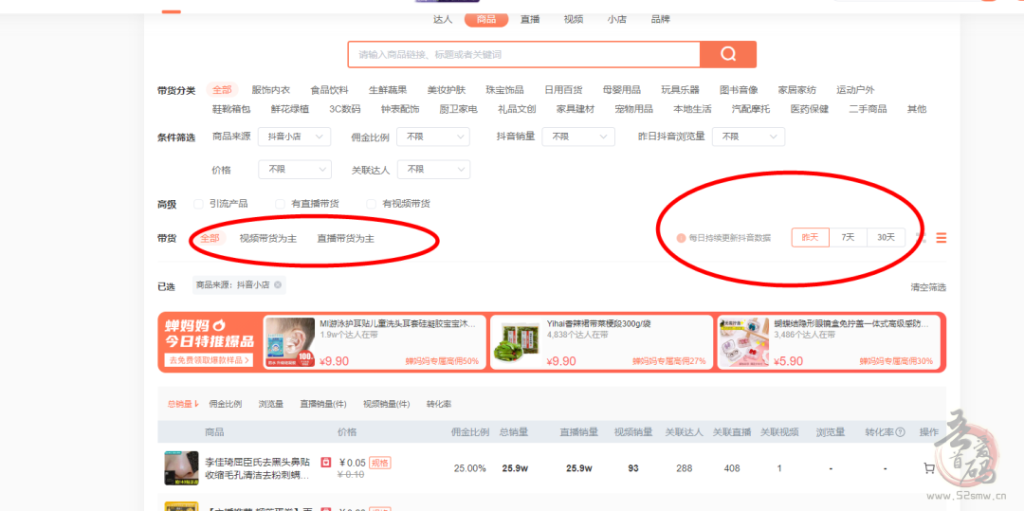Select the 生鲜蔬果 category
This screenshot has width=1024, height=511.
tap(388, 90)
